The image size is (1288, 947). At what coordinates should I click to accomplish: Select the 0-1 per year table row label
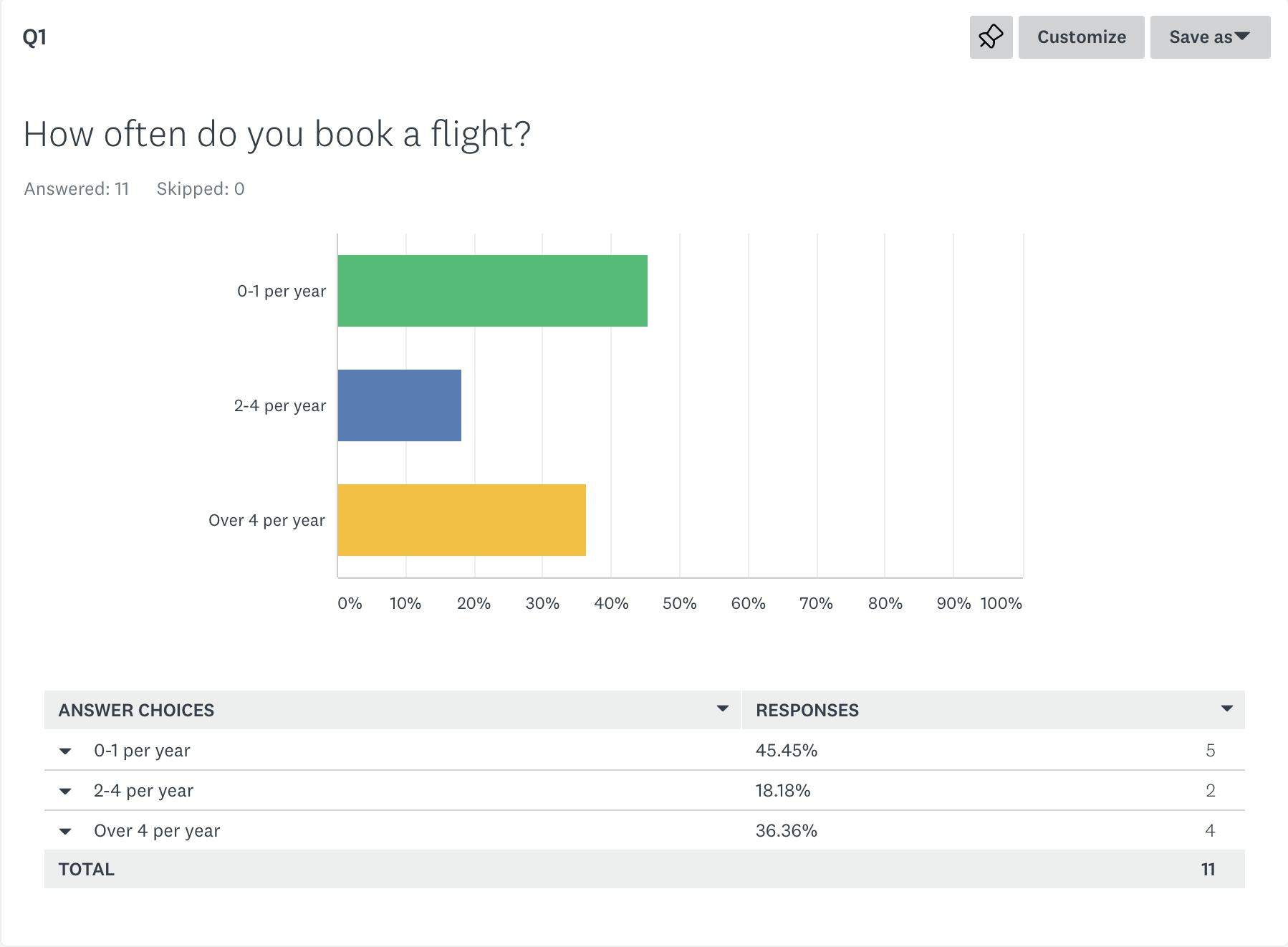[142, 751]
